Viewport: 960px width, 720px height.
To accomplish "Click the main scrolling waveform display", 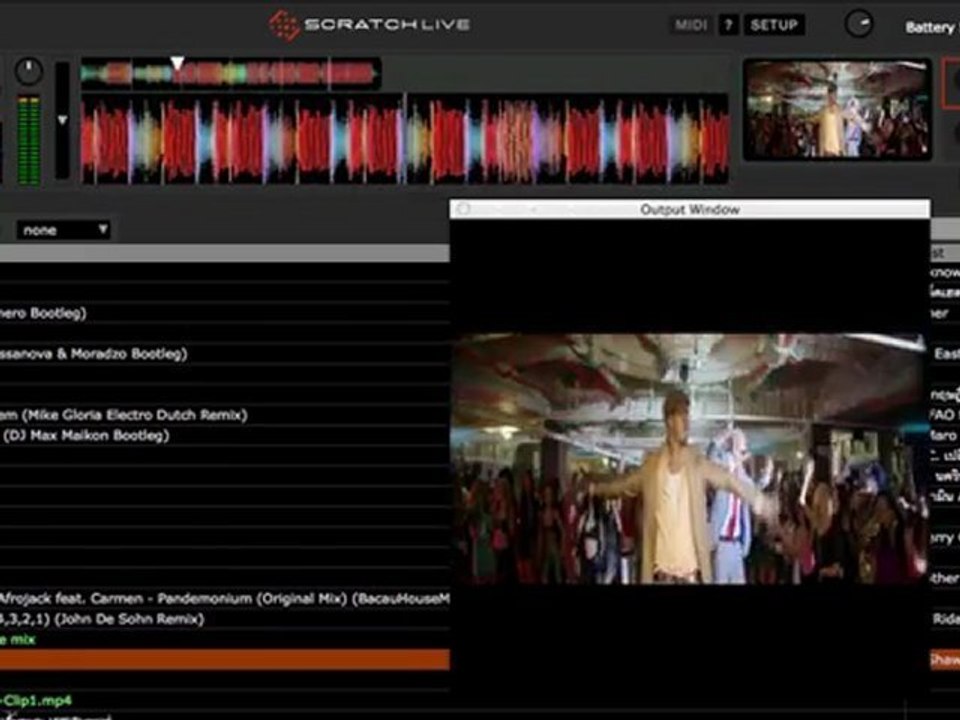I will (x=405, y=139).
